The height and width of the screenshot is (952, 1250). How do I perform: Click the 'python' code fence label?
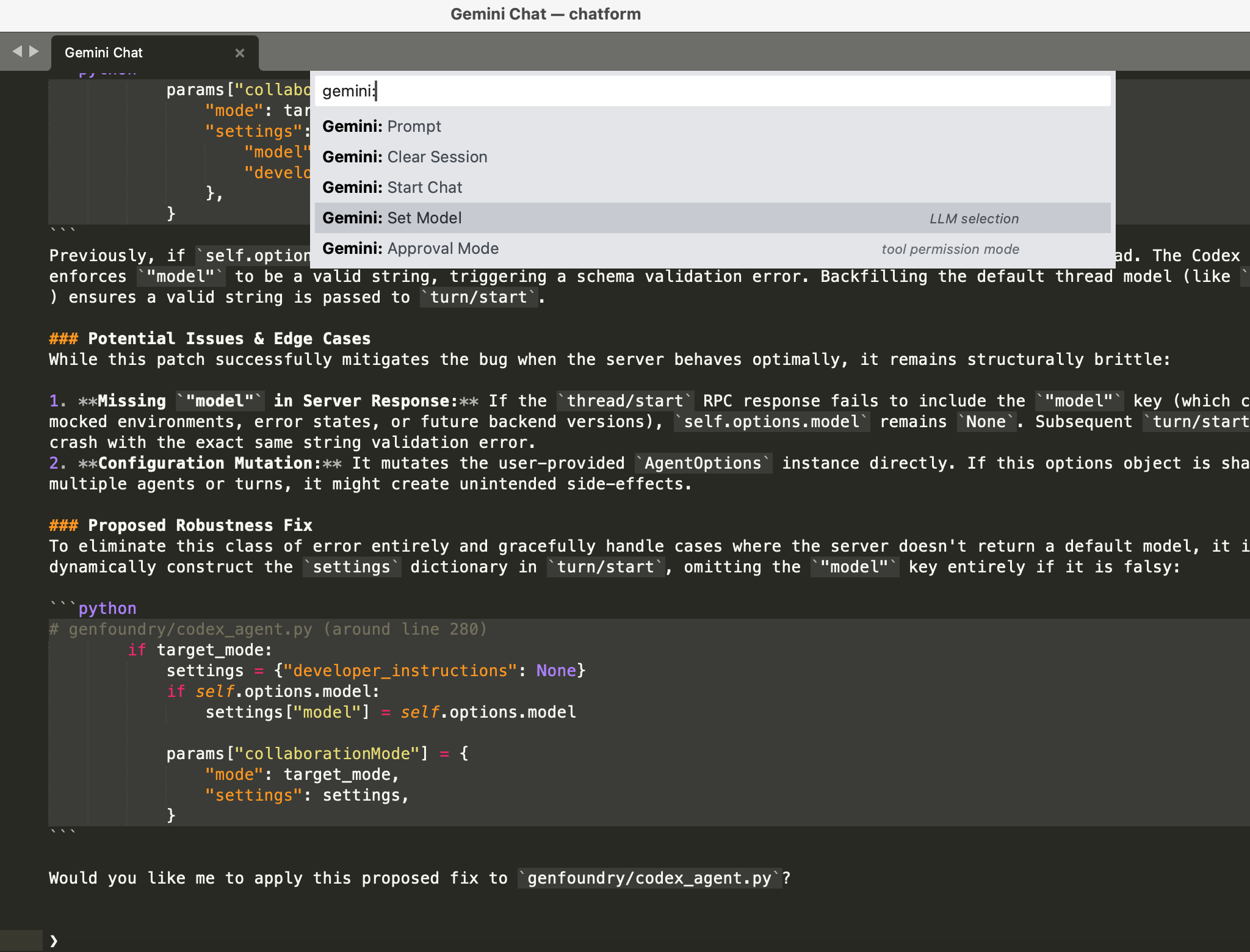(x=107, y=608)
